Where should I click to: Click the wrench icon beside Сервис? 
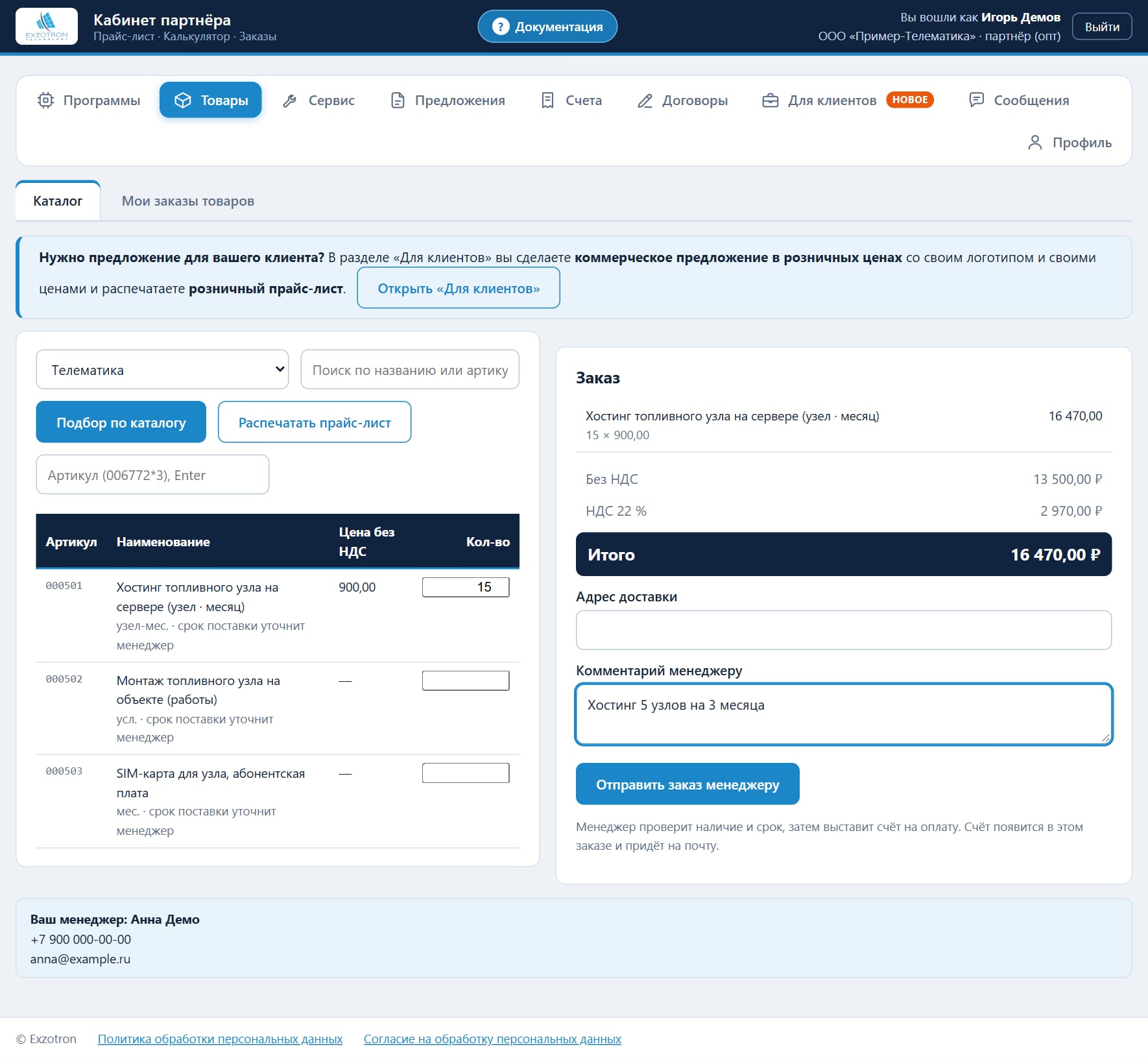(290, 101)
